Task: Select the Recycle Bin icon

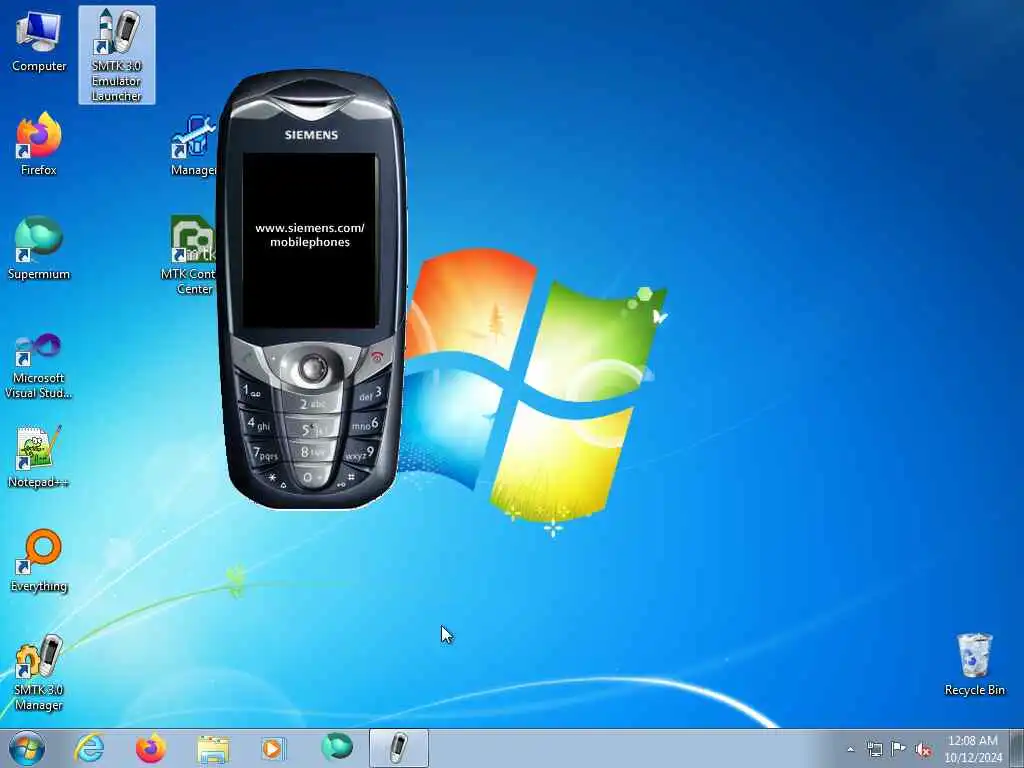Action: tap(974, 664)
